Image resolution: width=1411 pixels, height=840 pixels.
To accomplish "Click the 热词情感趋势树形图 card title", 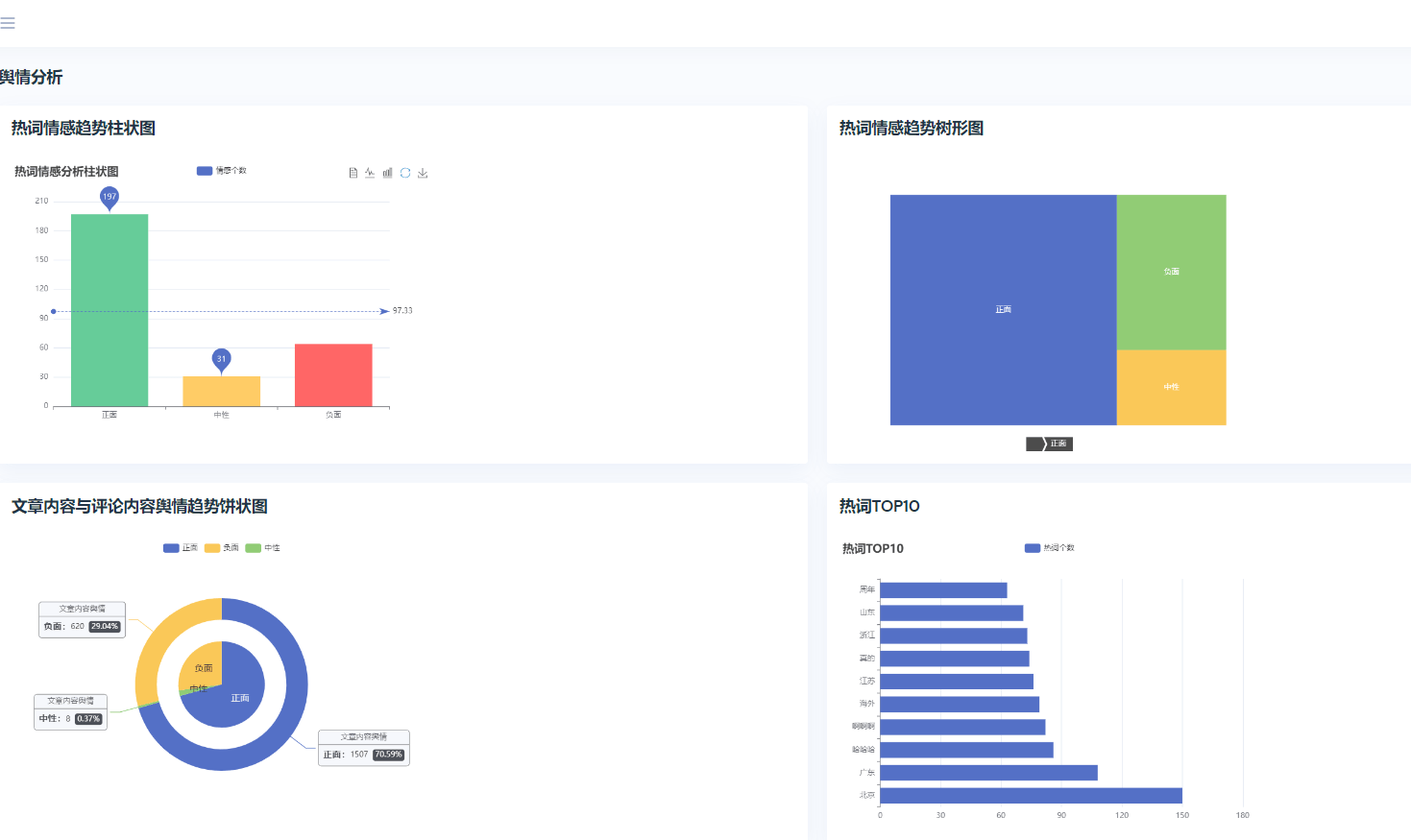I will (912, 128).
